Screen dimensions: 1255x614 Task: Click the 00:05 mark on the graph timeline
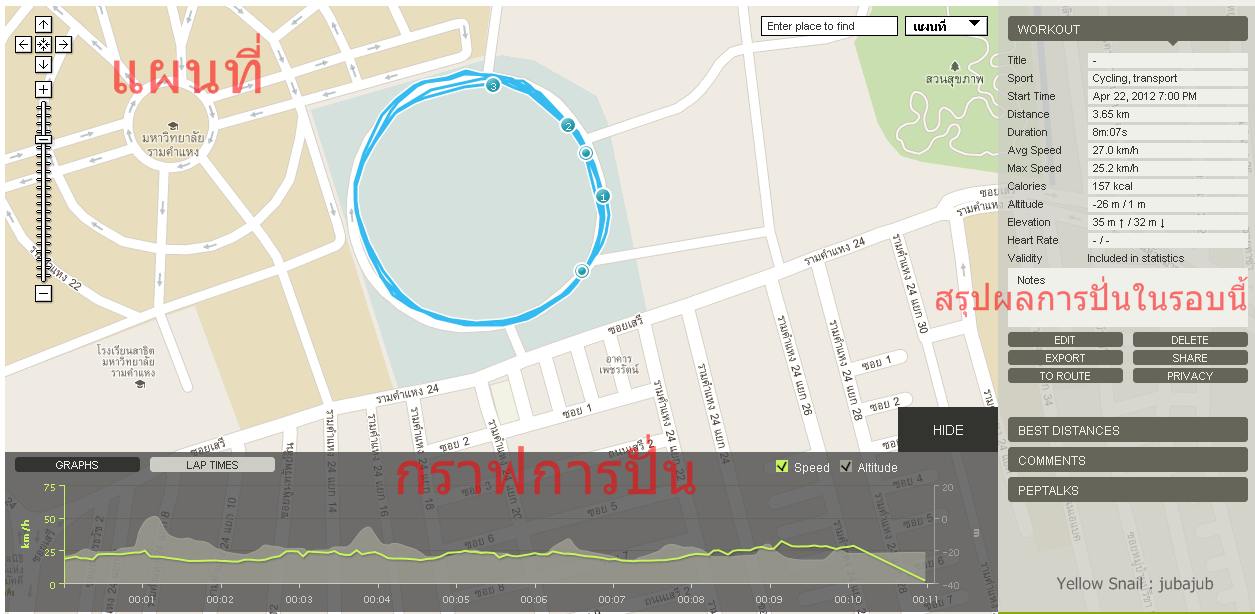coord(456,600)
